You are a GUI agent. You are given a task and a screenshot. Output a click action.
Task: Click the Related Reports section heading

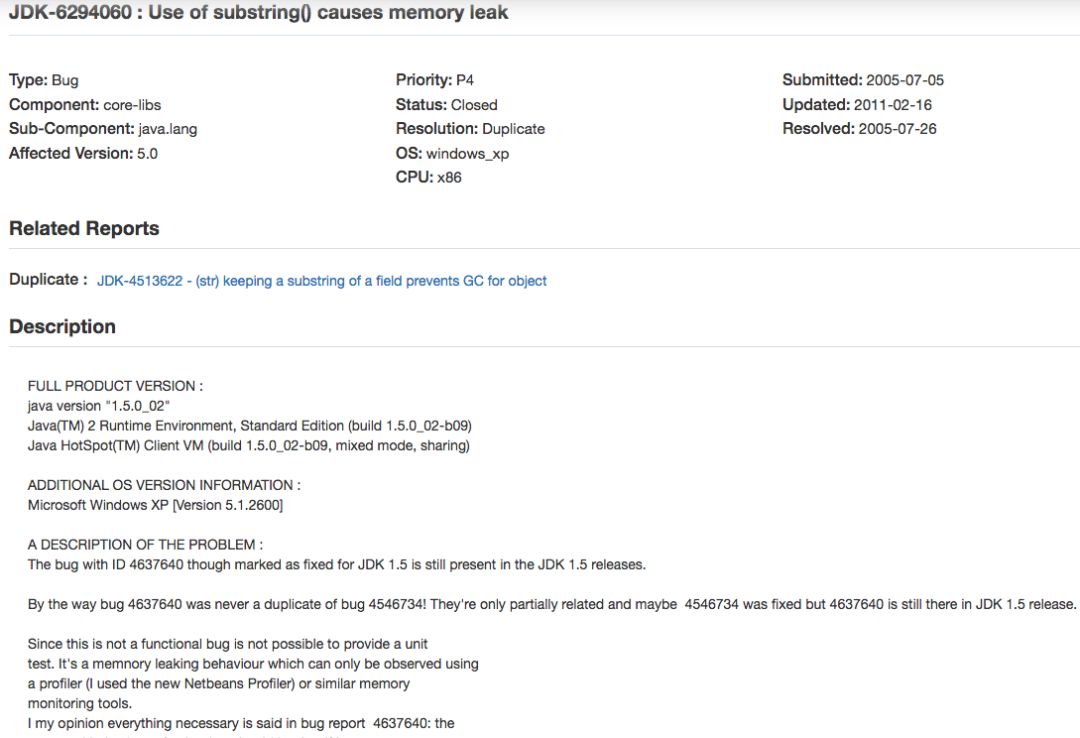pos(84,229)
